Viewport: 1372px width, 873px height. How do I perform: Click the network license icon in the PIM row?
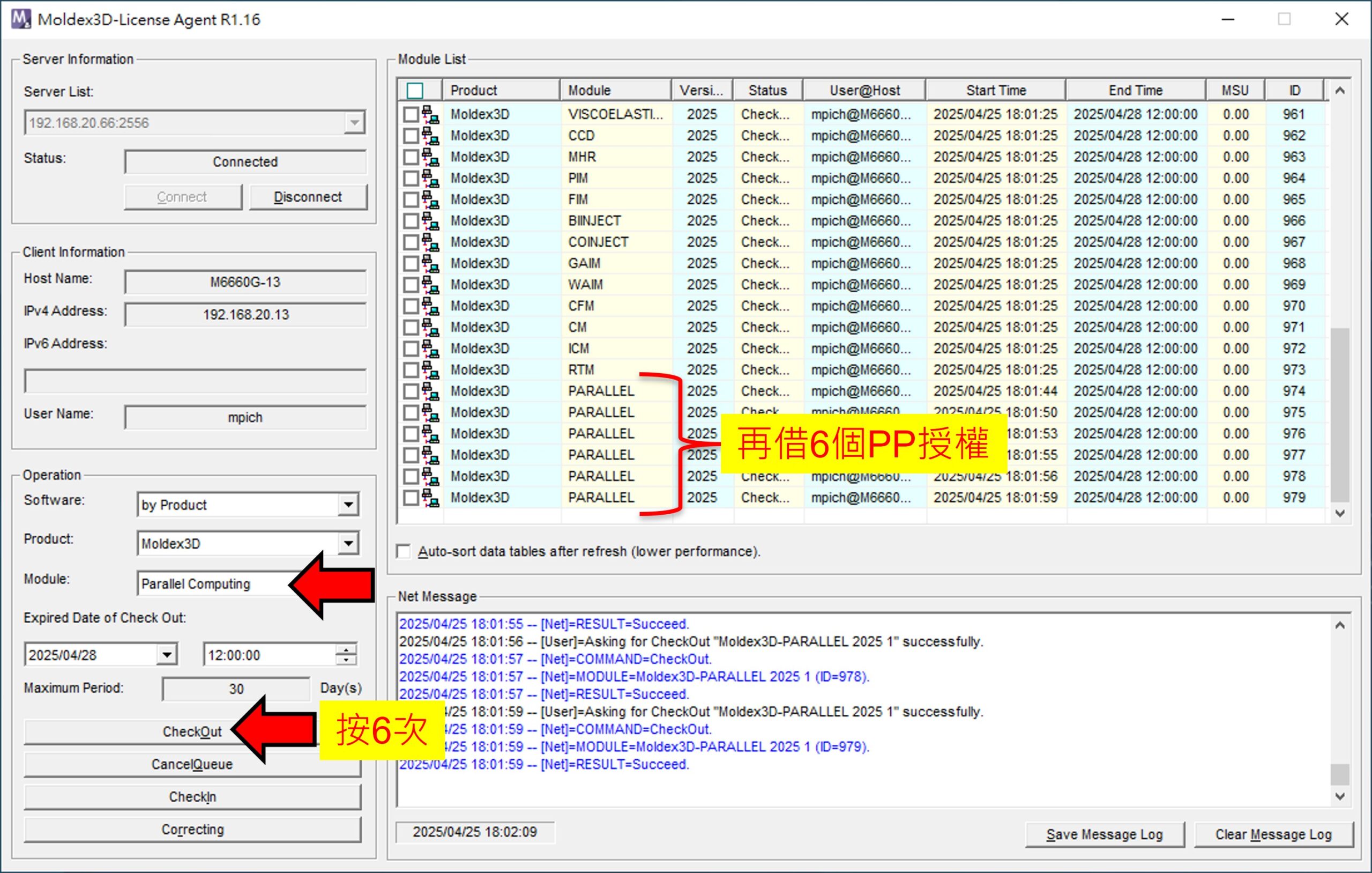pyautogui.click(x=430, y=178)
